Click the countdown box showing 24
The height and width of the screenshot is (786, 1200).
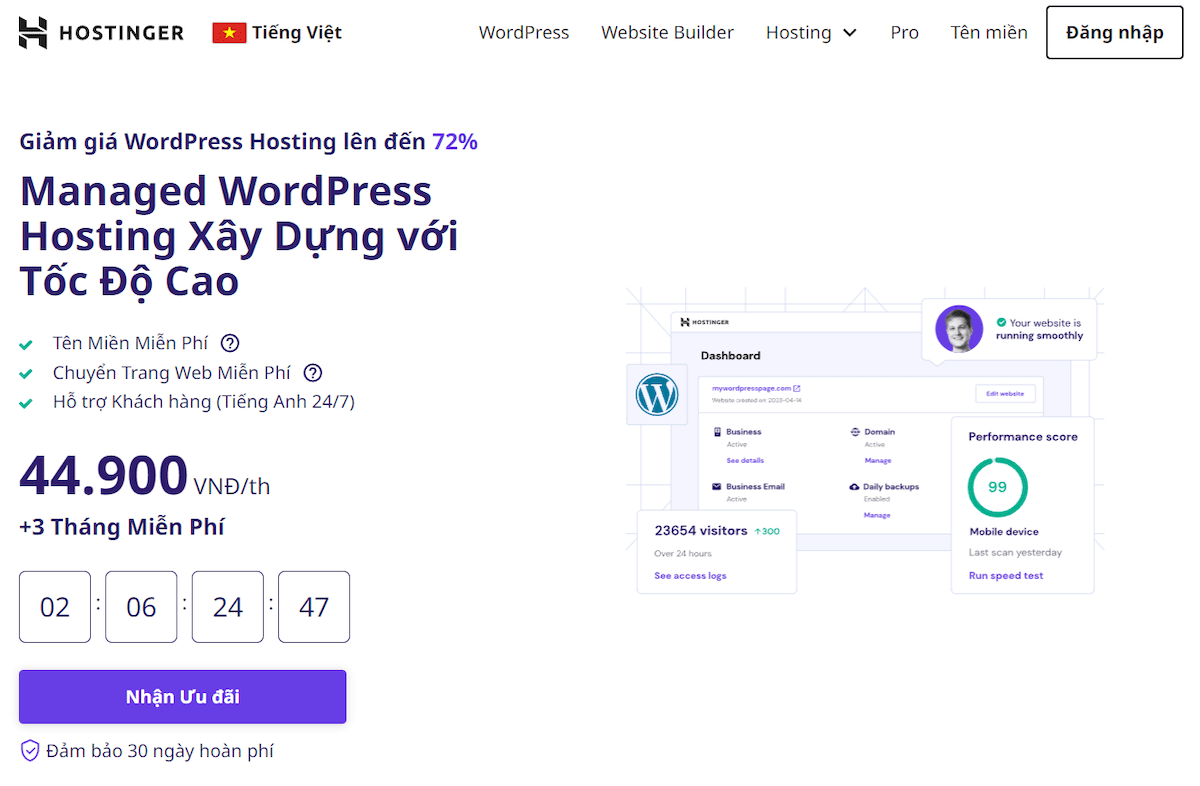click(228, 607)
